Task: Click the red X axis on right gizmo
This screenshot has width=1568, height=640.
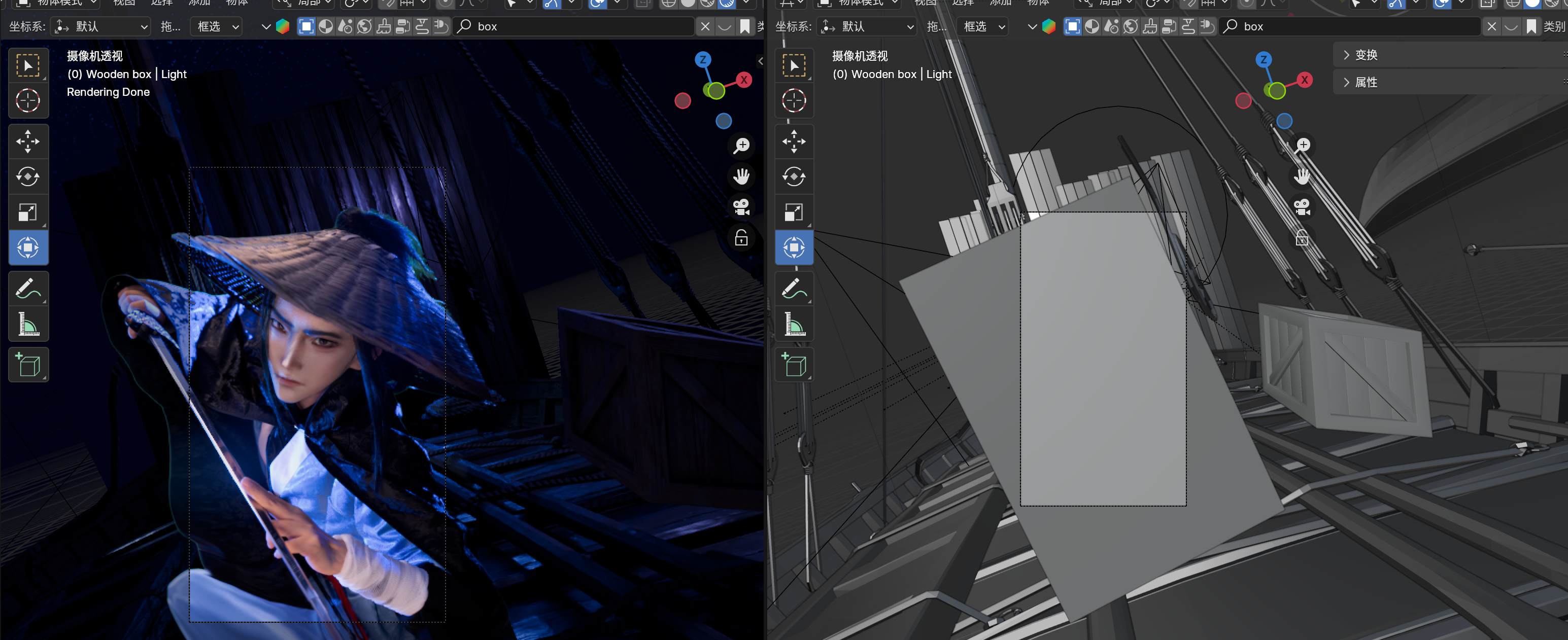Action: [1305, 80]
